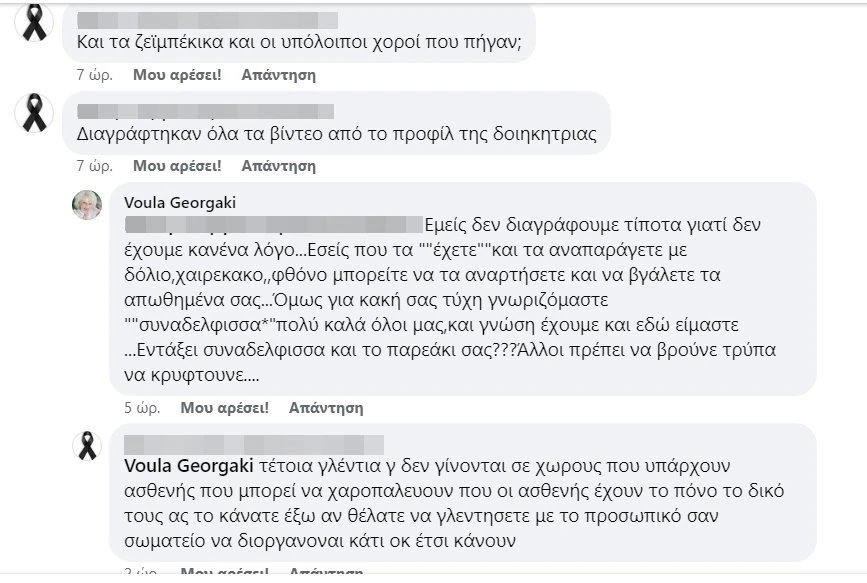
Task: Reply to the Διαγράφτηκαν όλα τα βίντεο comment
Action: point(279,165)
